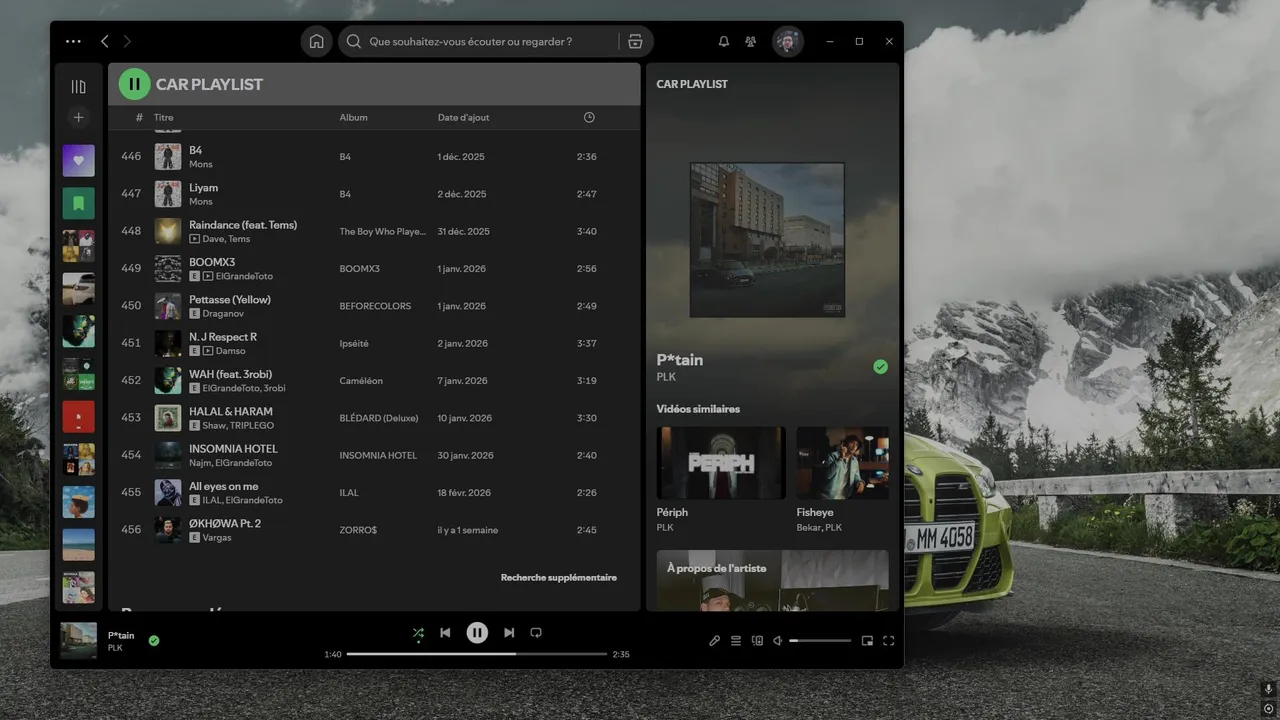Open the play queue icon
The image size is (1280, 720).
coord(736,641)
